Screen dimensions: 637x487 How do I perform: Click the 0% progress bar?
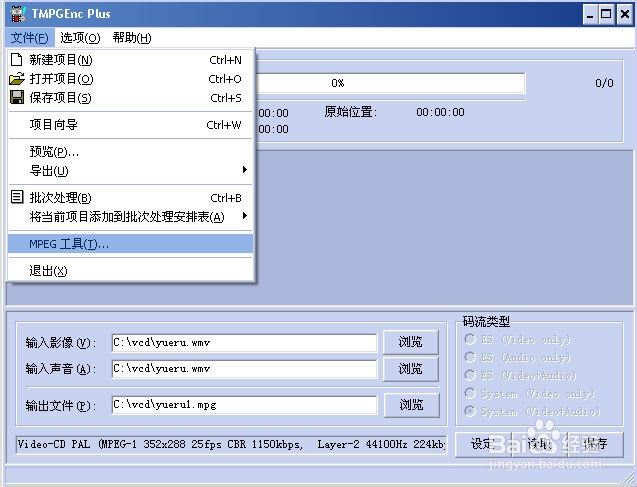click(390, 83)
